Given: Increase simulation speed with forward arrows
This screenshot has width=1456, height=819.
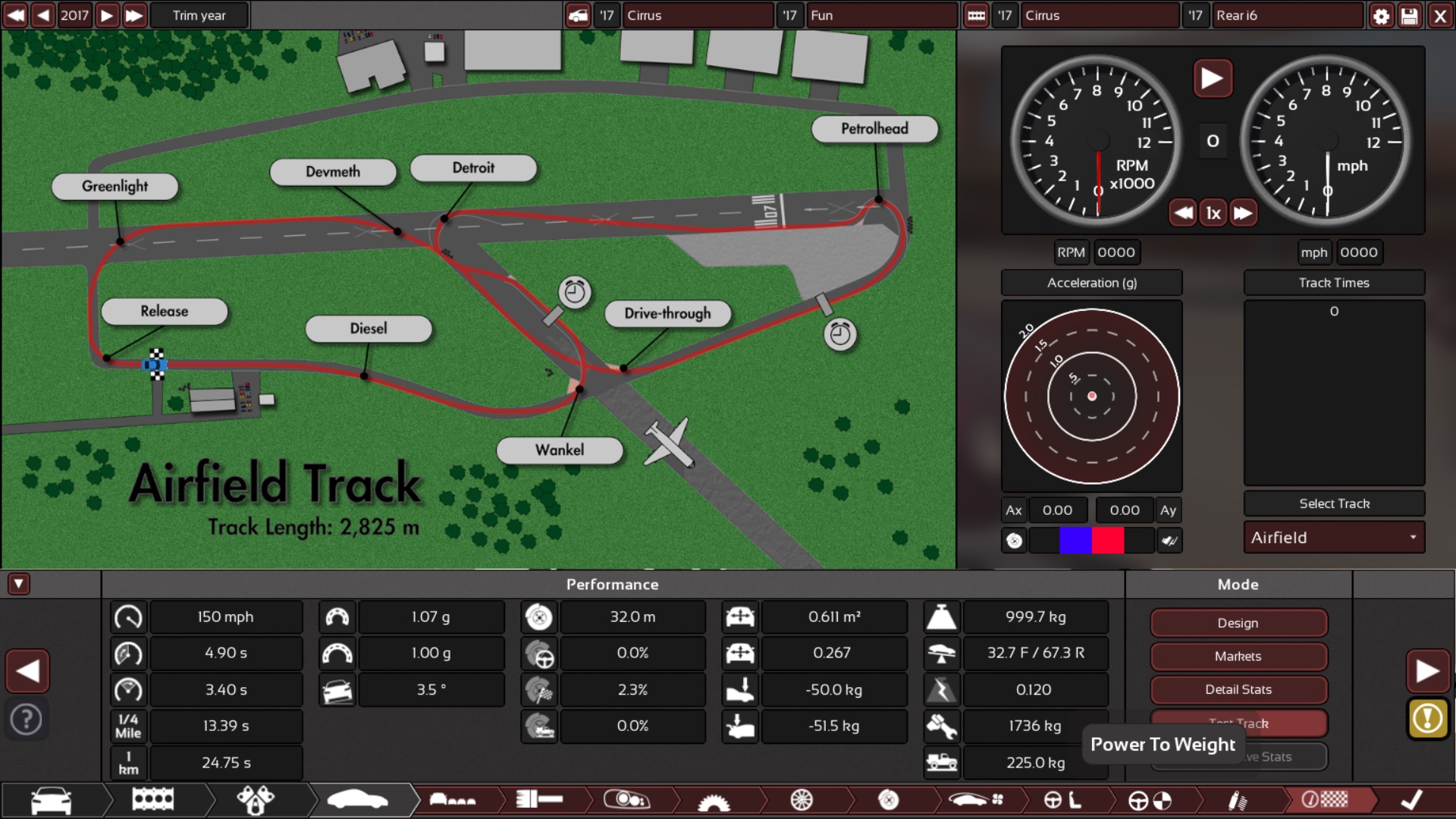Looking at the screenshot, I should (1243, 213).
